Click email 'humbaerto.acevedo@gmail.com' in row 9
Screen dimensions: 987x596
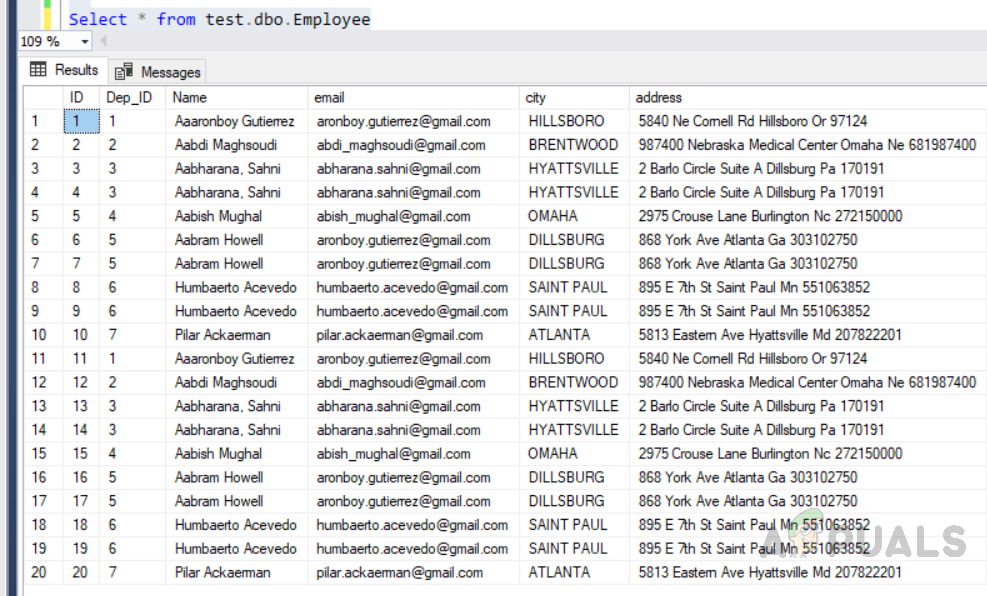pyautogui.click(x=412, y=311)
